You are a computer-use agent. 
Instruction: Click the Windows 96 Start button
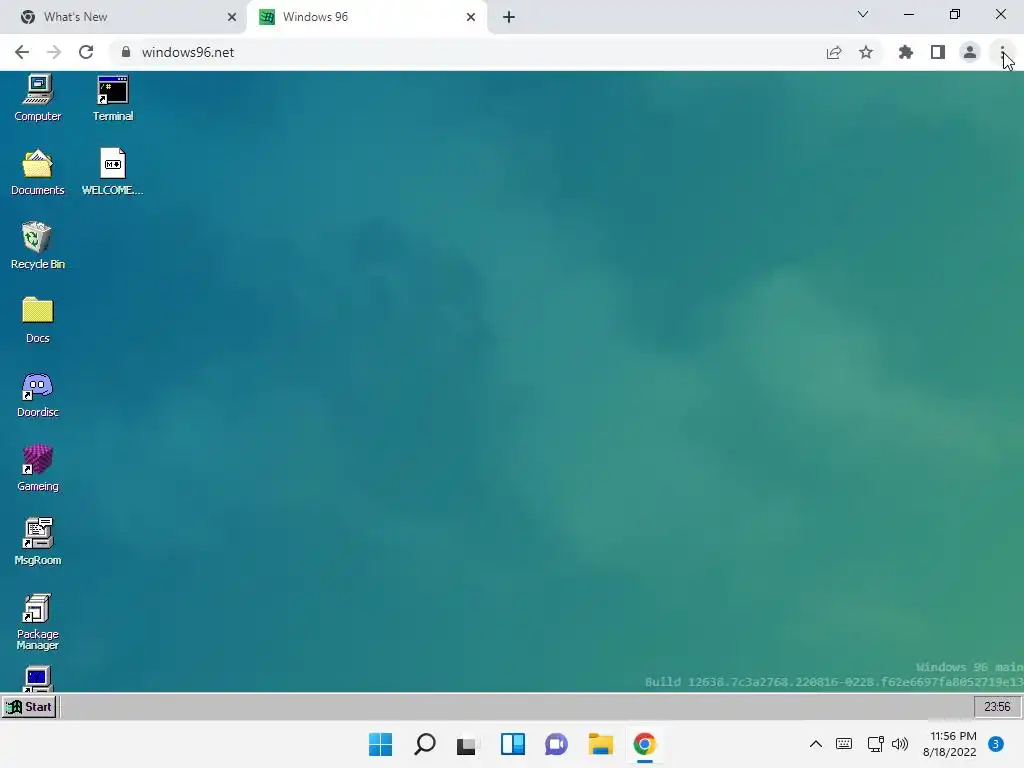point(29,707)
